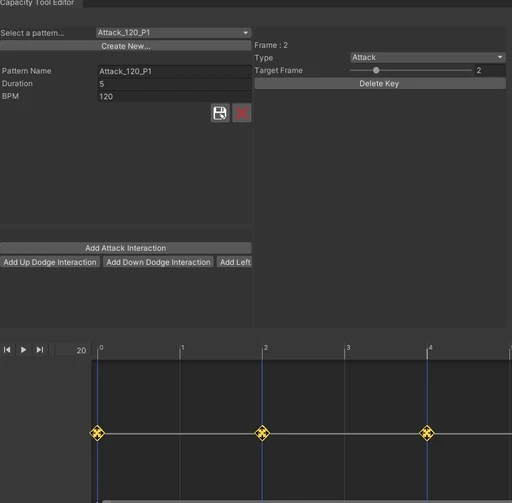Click Add Attack Interaction button
Viewport: 512px width, 503px height.
[126, 248]
